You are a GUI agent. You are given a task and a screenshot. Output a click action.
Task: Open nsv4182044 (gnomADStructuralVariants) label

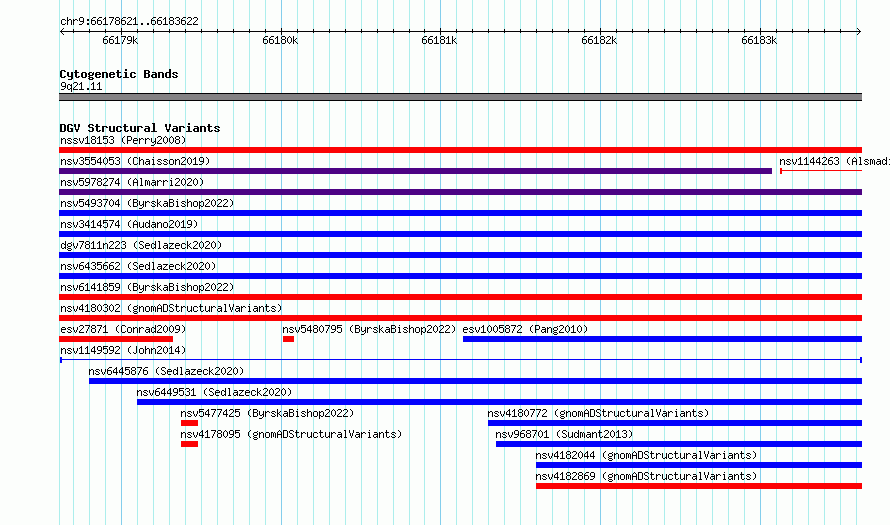pyautogui.click(x=646, y=455)
